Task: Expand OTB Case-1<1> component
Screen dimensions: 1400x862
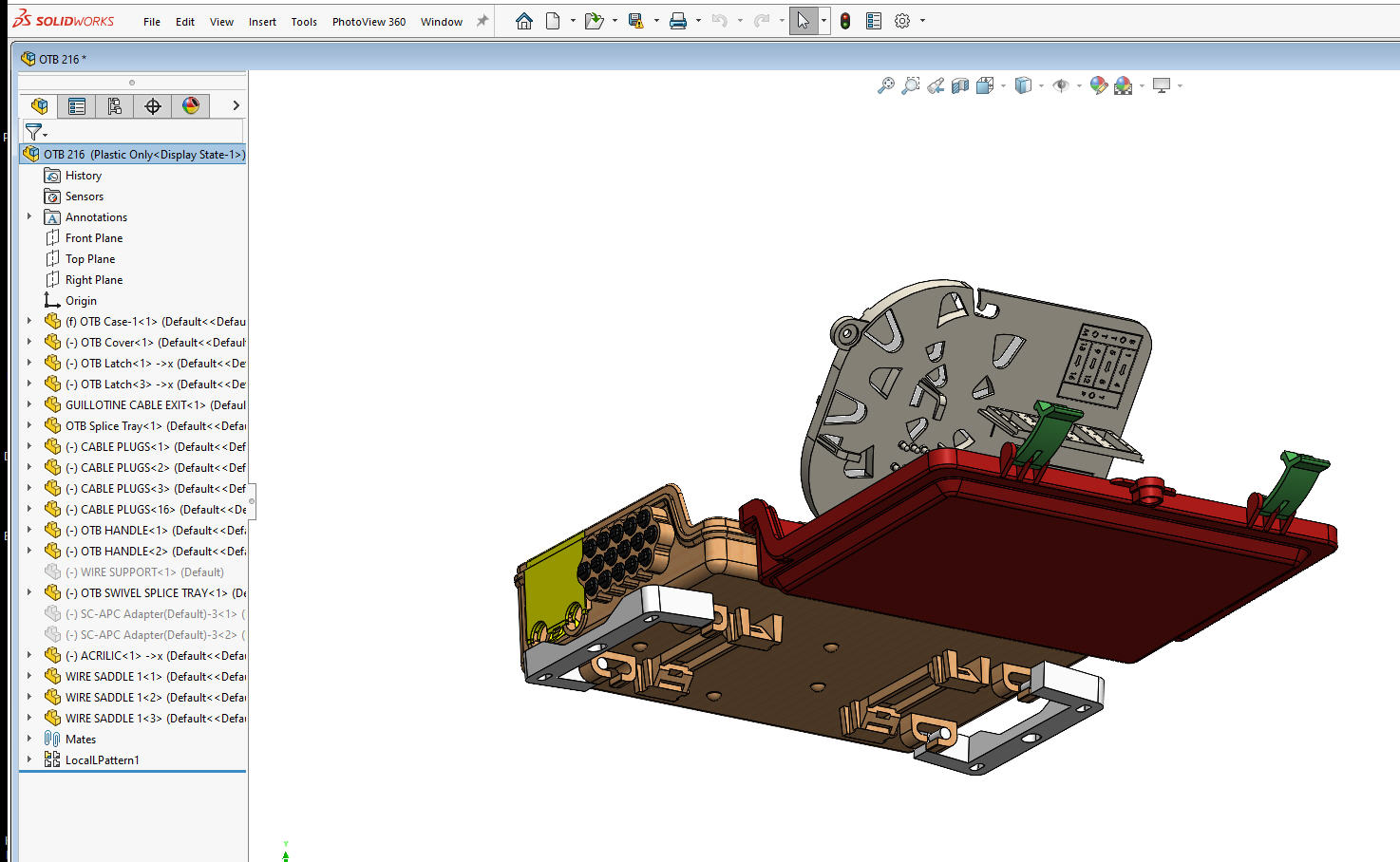Action: 29,321
